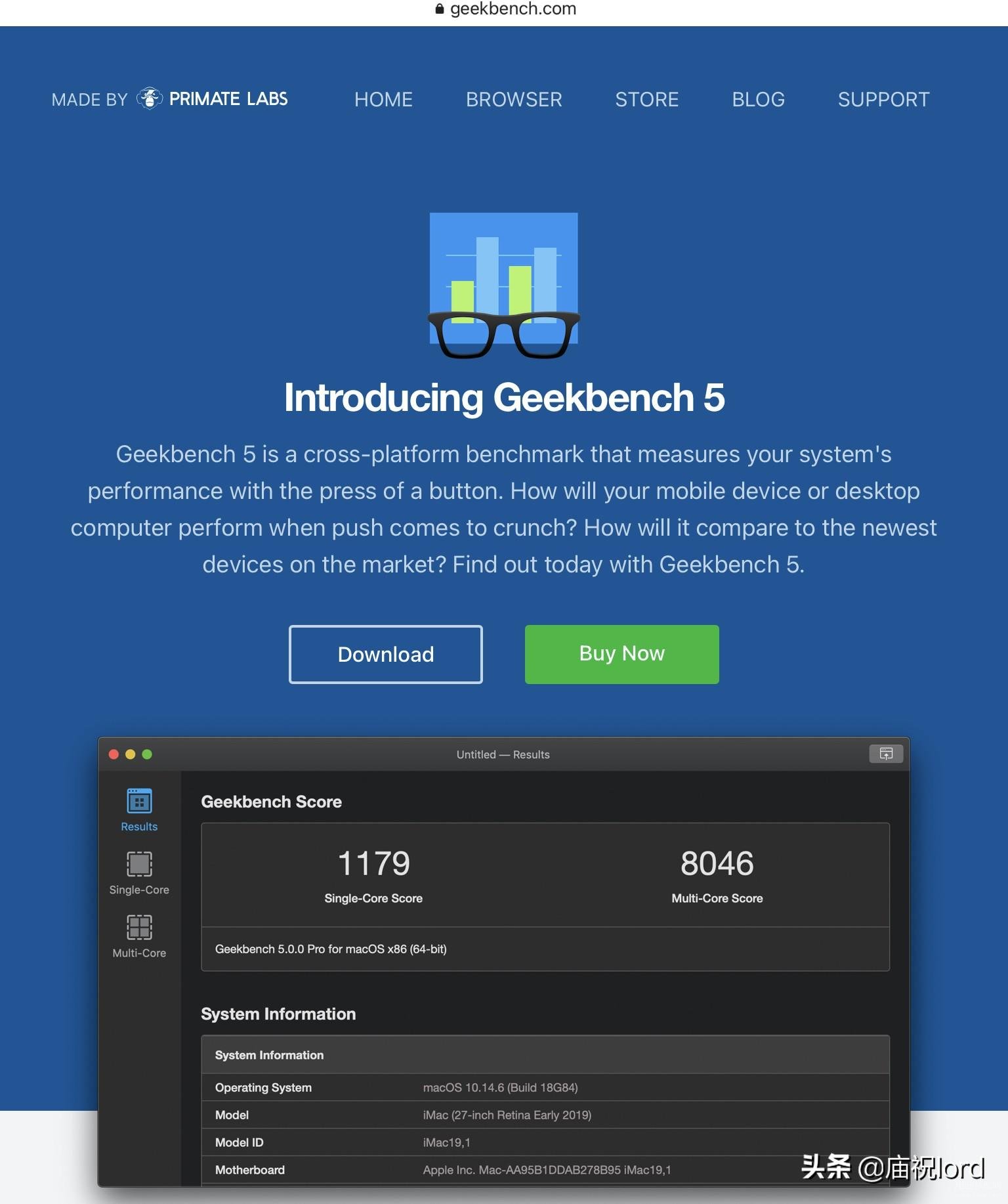
Task: Click the PRIMATE LABS link text
Action: tap(228, 98)
